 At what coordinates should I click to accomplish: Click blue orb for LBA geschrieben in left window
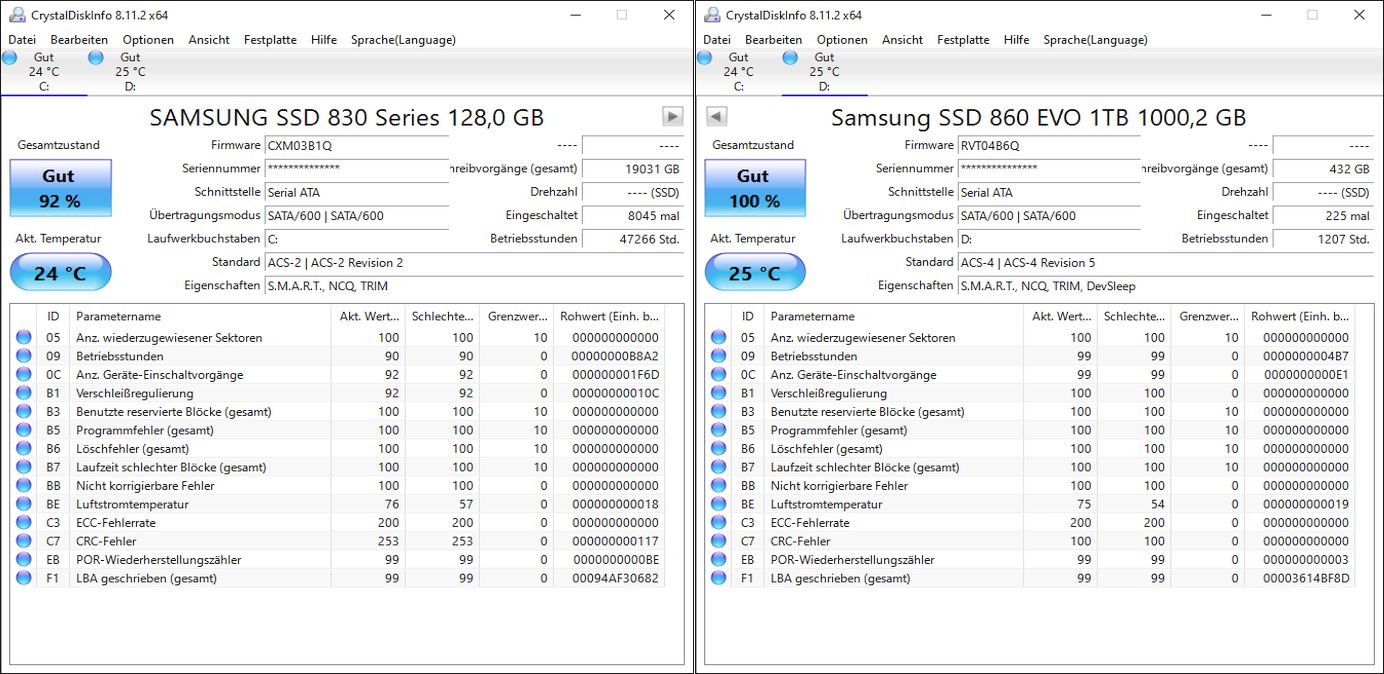(23, 578)
